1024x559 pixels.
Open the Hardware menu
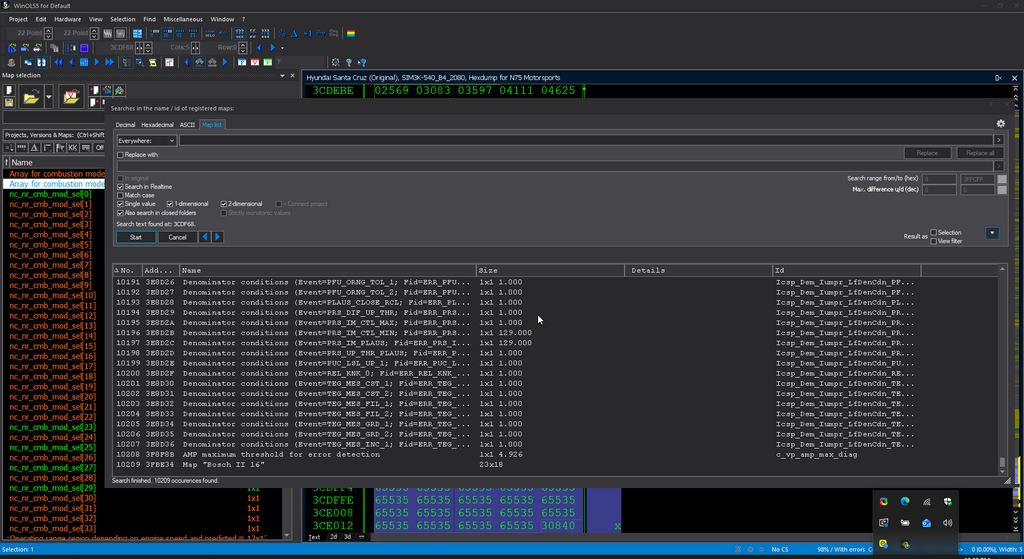(x=68, y=19)
